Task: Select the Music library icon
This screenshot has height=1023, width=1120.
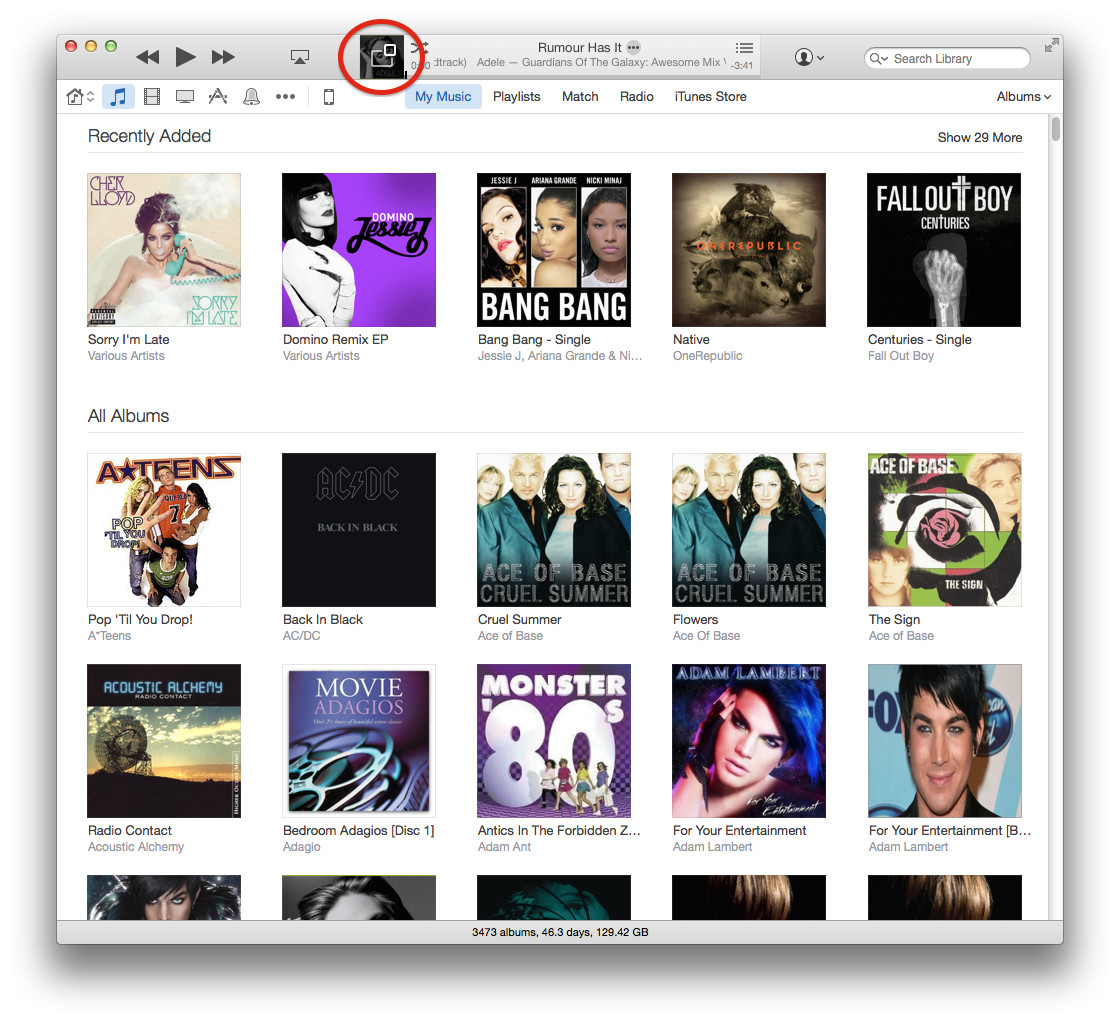Action: (x=119, y=96)
